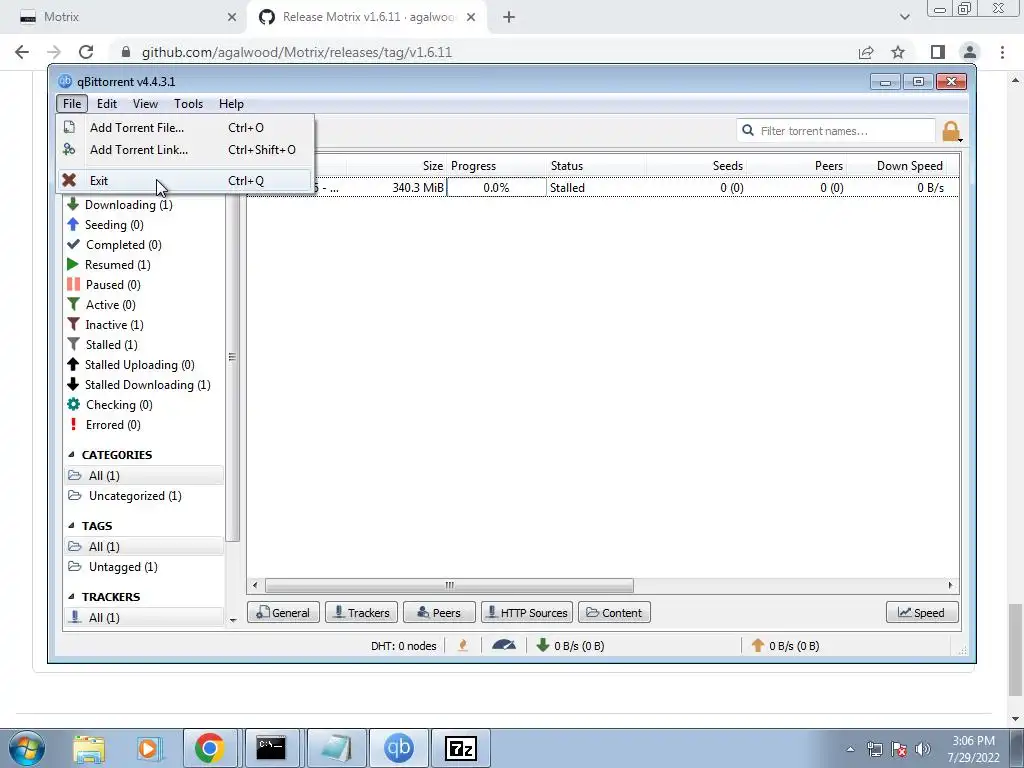Sort by the Size column header
Screen dimensions: 1024x768
click(396, 166)
